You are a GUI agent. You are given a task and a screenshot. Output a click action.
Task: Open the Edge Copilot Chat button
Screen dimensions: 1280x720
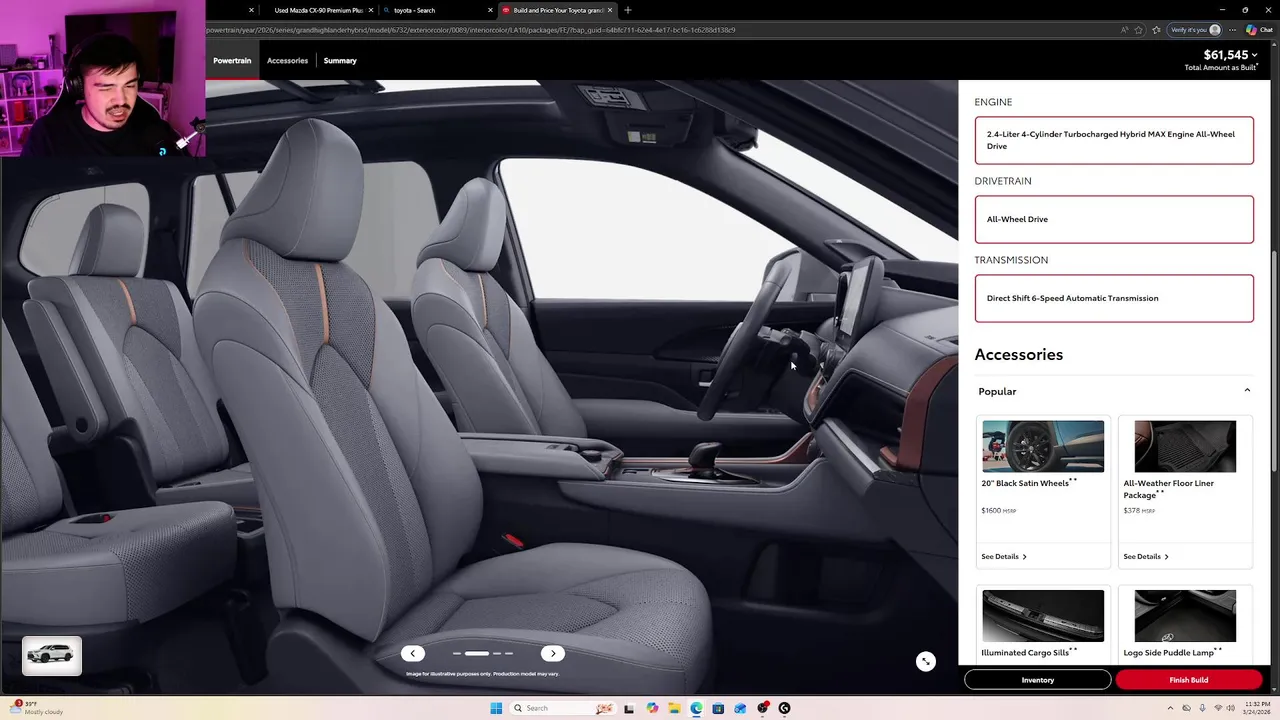1258,30
